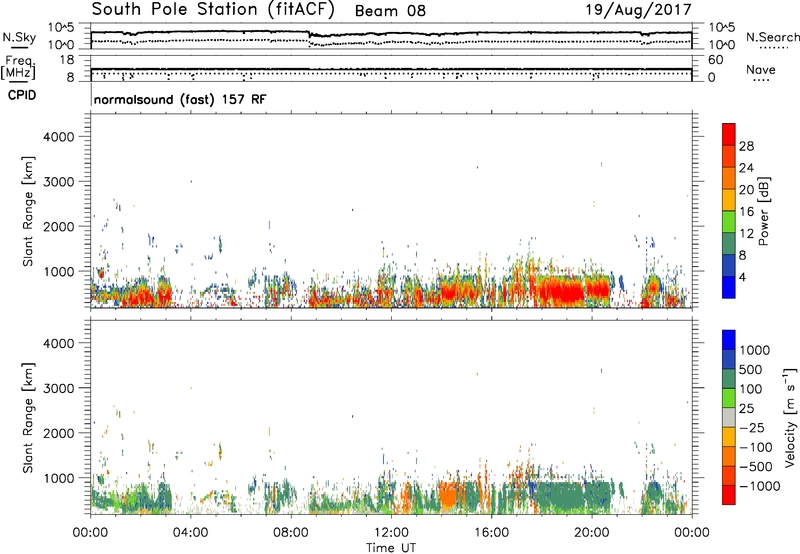Click the red bottom velocity colorbar segment
Image resolution: width=800 pixels, height=554 pixels.
[x=729, y=495]
